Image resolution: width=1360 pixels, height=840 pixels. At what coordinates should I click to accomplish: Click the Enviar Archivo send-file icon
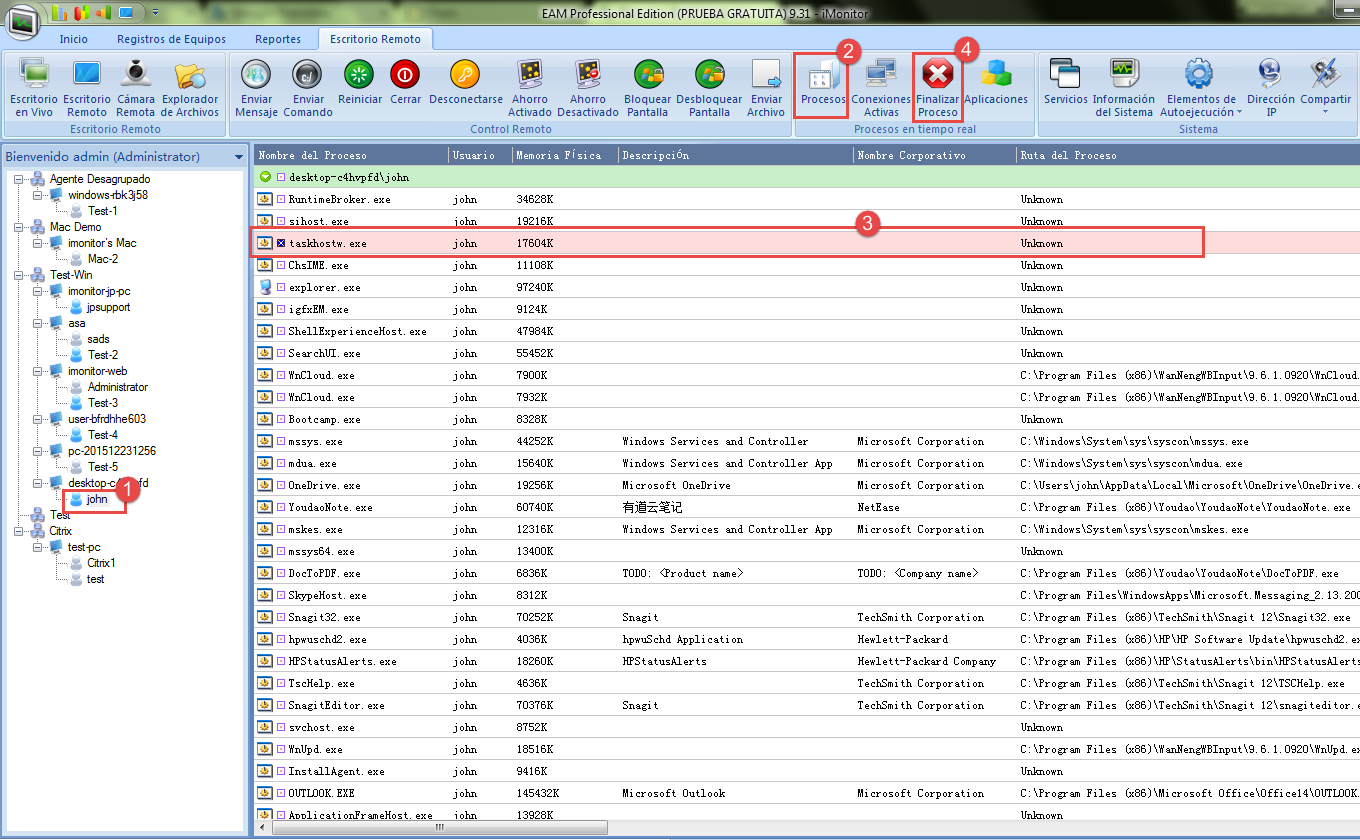point(766,88)
